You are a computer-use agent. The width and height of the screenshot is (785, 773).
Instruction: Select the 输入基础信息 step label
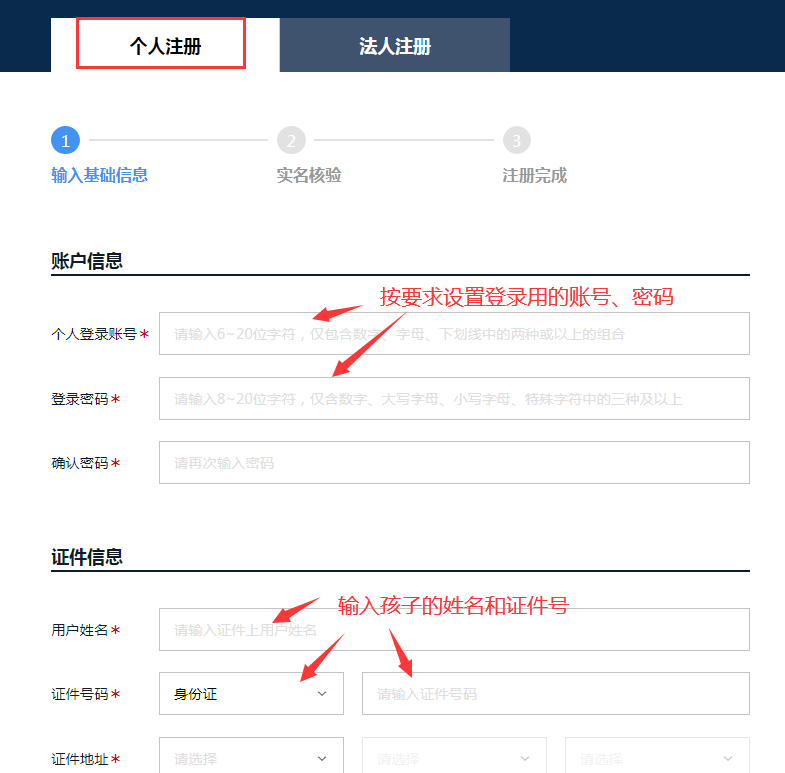(99, 175)
